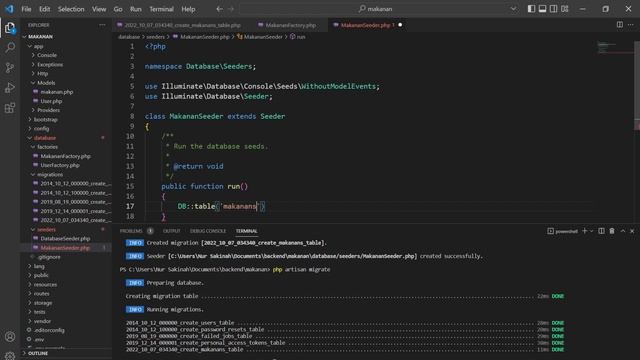
Task: Open the Source Control view
Action: click(x=10, y=68)
